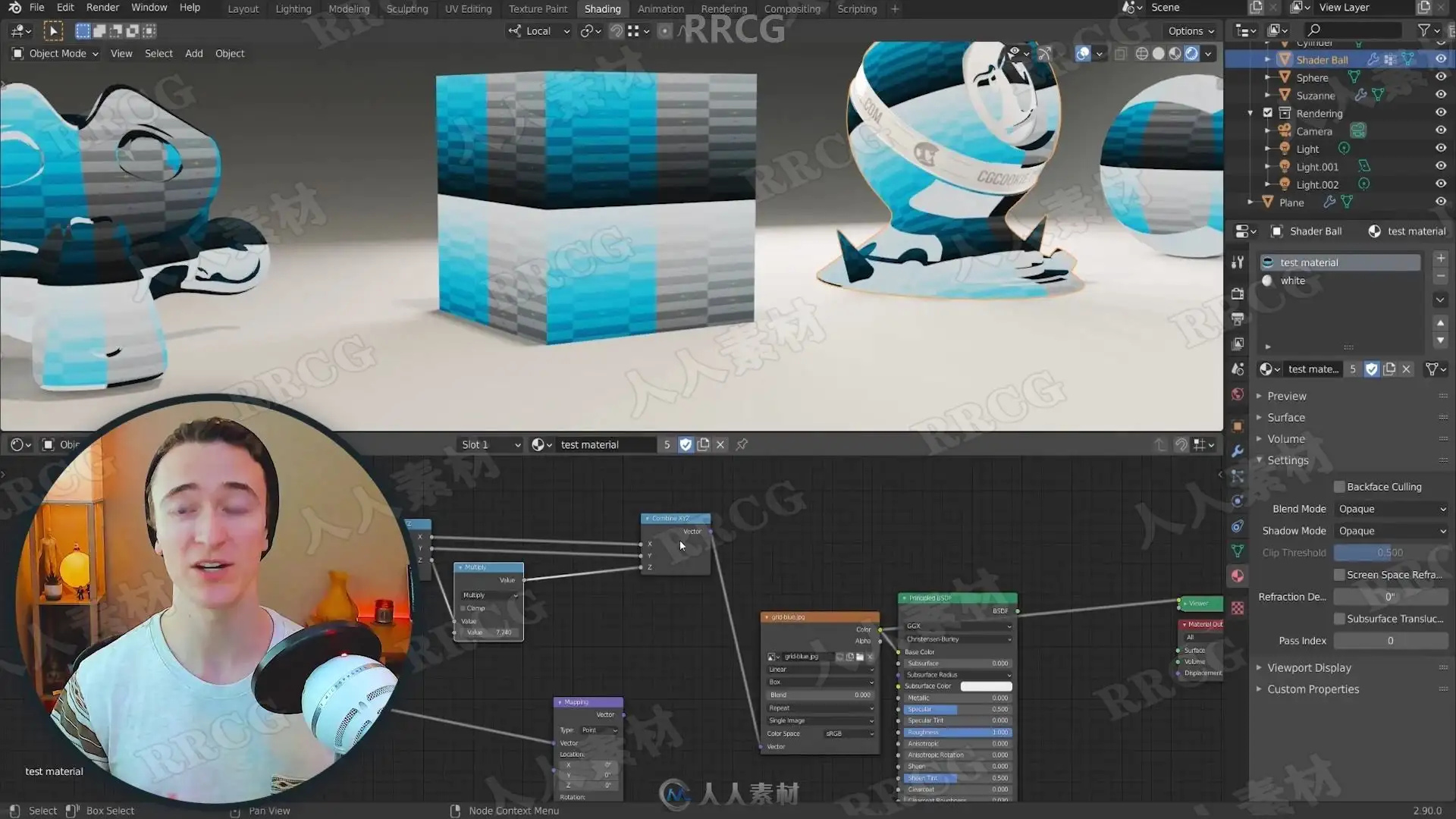Image resolution: width=1456 pixels, height=819 pixels.
Task: Open the Render properties tab icon
Action: 1238,293
